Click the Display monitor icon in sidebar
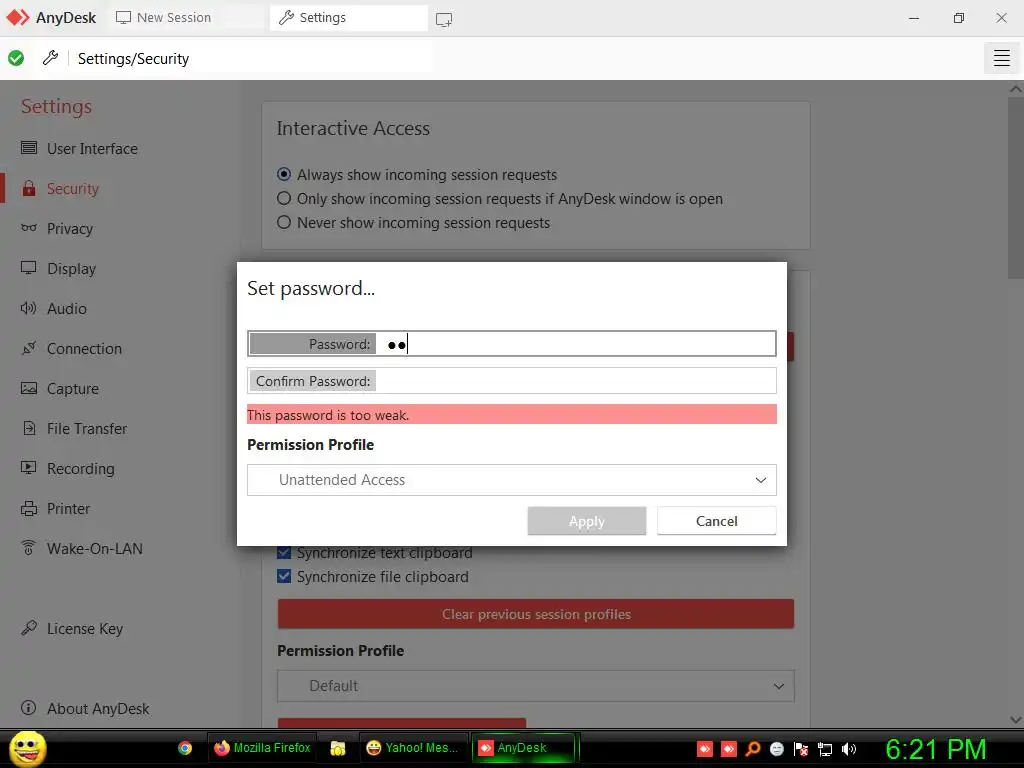Screen dimensions: 1024x768 tap(29, 268)
